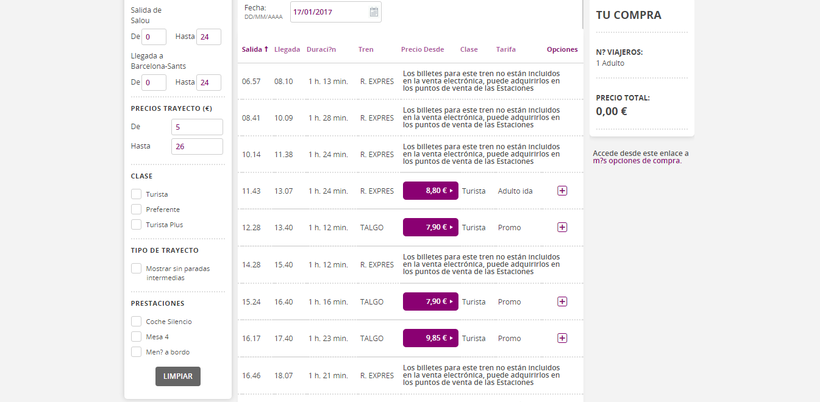Image resolution: width=820 pixels, height=402 pixels.
Task: Sort results by Salida column
Action: pyautogui.click(x=253, y=49)
